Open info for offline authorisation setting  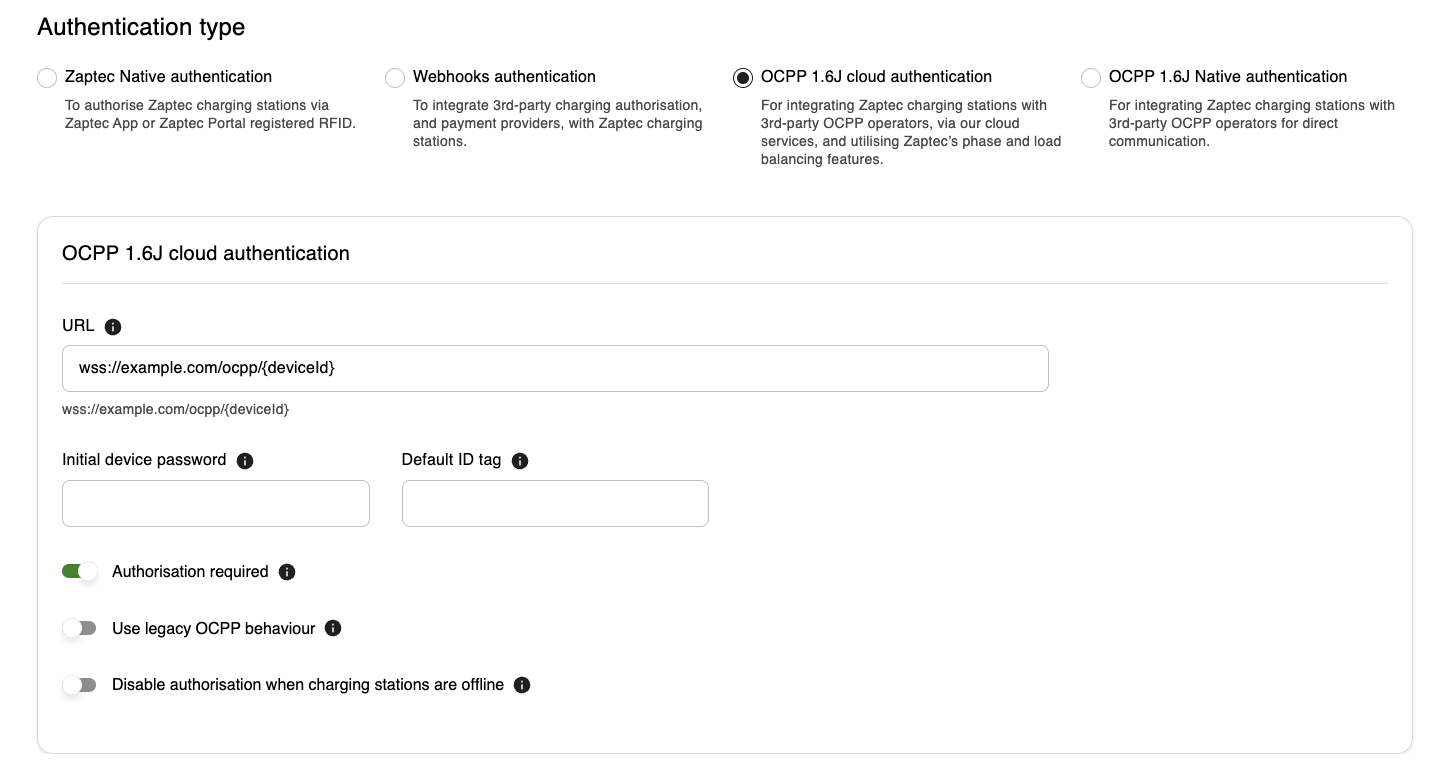521,685
